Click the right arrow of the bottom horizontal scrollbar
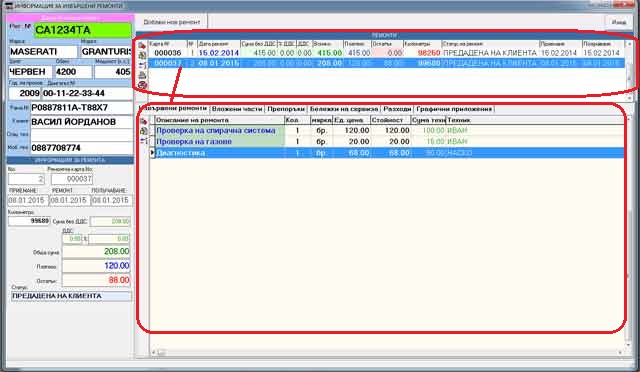This screenshot has height=372, width=640. (x=620, y=352)
